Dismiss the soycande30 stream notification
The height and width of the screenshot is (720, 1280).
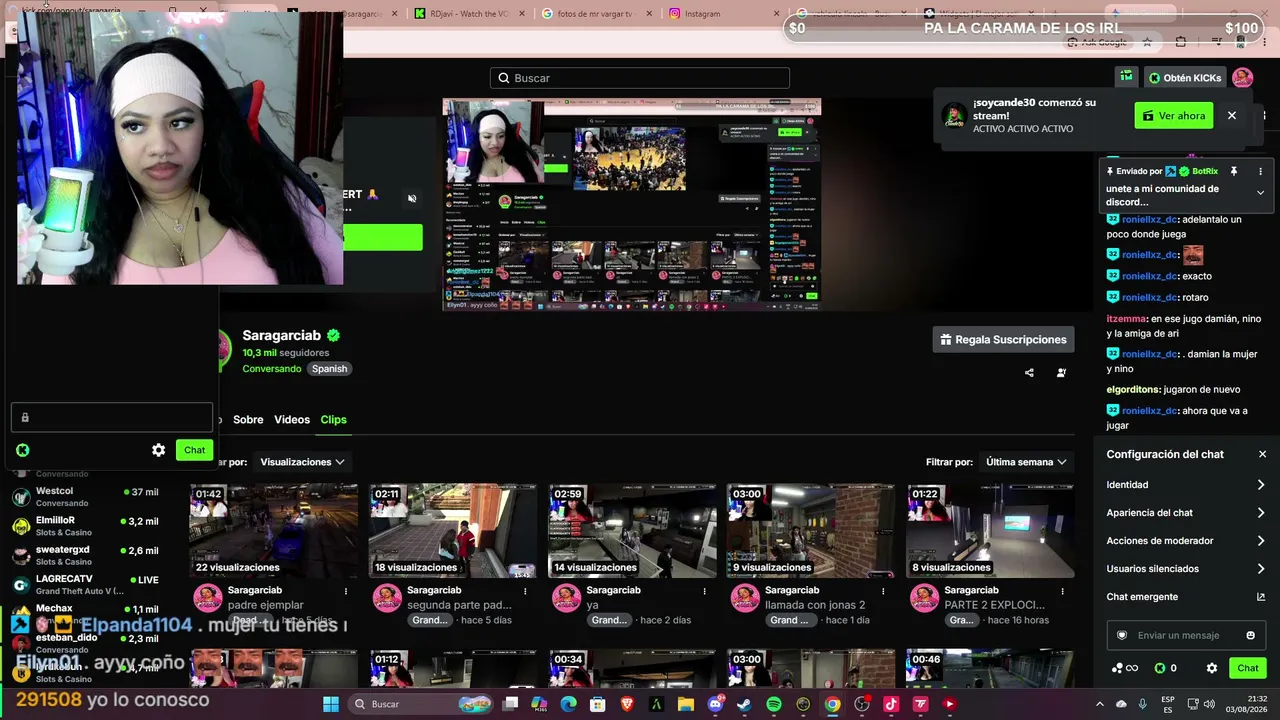pos(1232,115)
